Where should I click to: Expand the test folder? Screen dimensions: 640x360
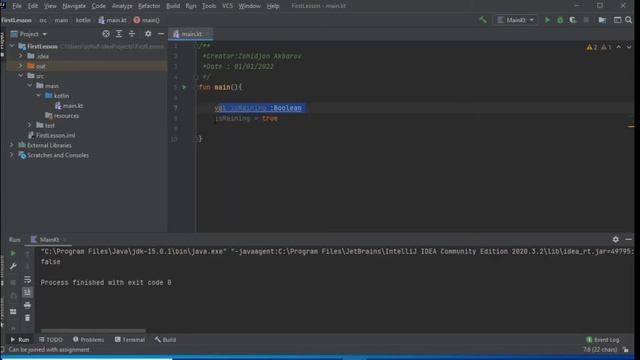point(30,125)
